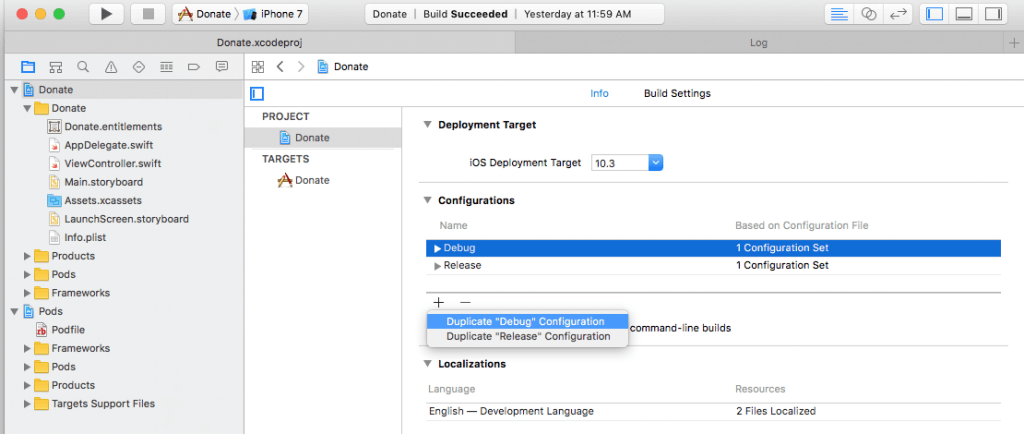Toggle the Navigator panel visibility
The height and width of the screenshot is (434, 1024).
936,14
